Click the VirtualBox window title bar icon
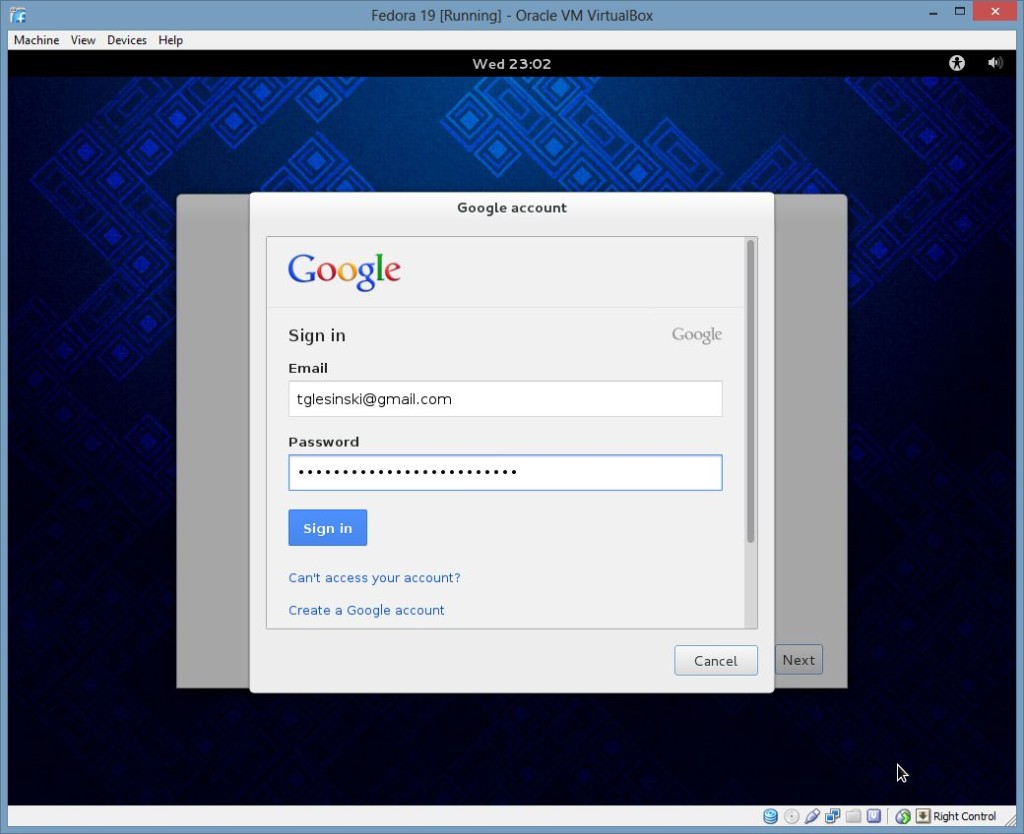This screenshot has width=1024, height=834. 18,14
